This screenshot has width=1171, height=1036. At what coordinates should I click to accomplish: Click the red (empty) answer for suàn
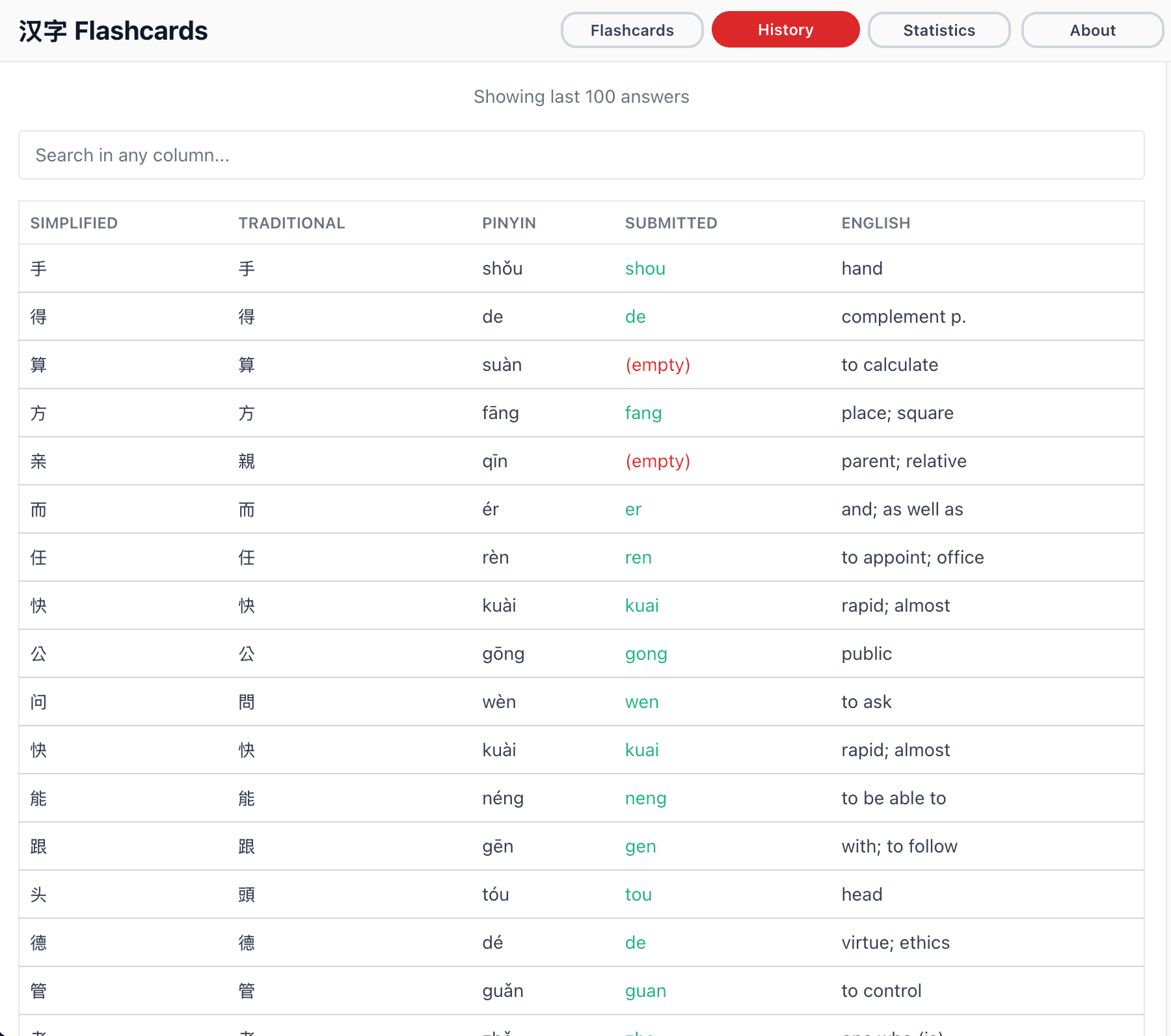(657, 365)
